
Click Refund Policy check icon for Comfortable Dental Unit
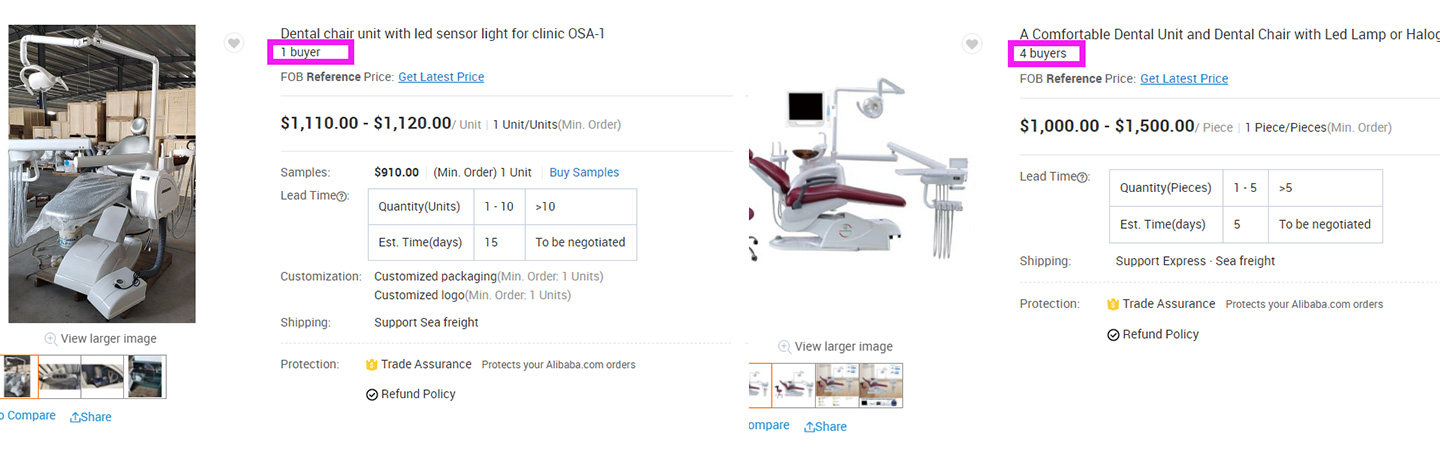coord(1113,335)
